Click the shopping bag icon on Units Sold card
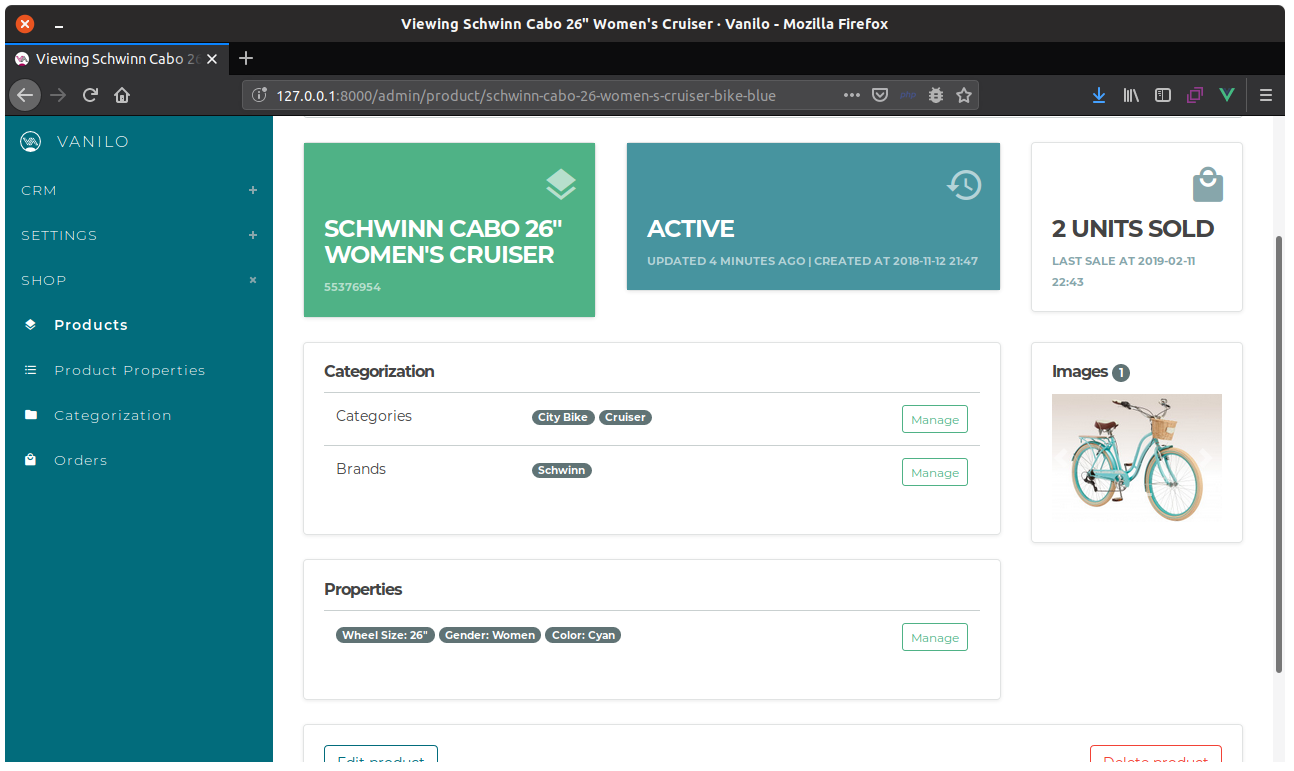The width and height of the screenshot is (1294, 771). tap(1208, 185)
